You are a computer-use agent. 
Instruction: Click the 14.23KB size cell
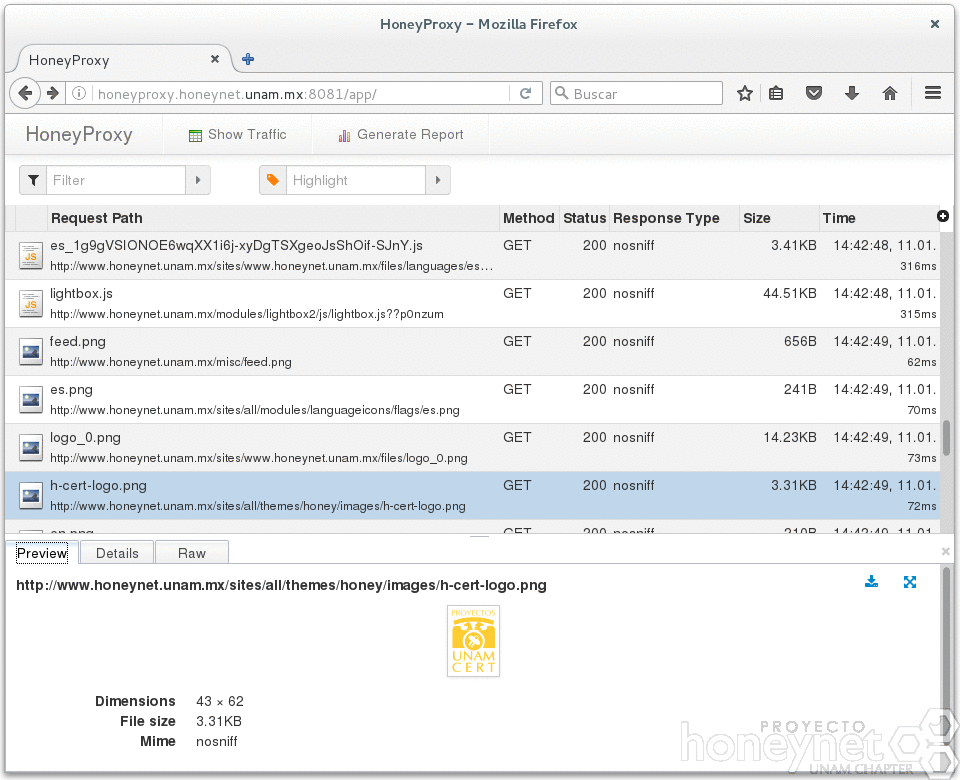[790, 437]
